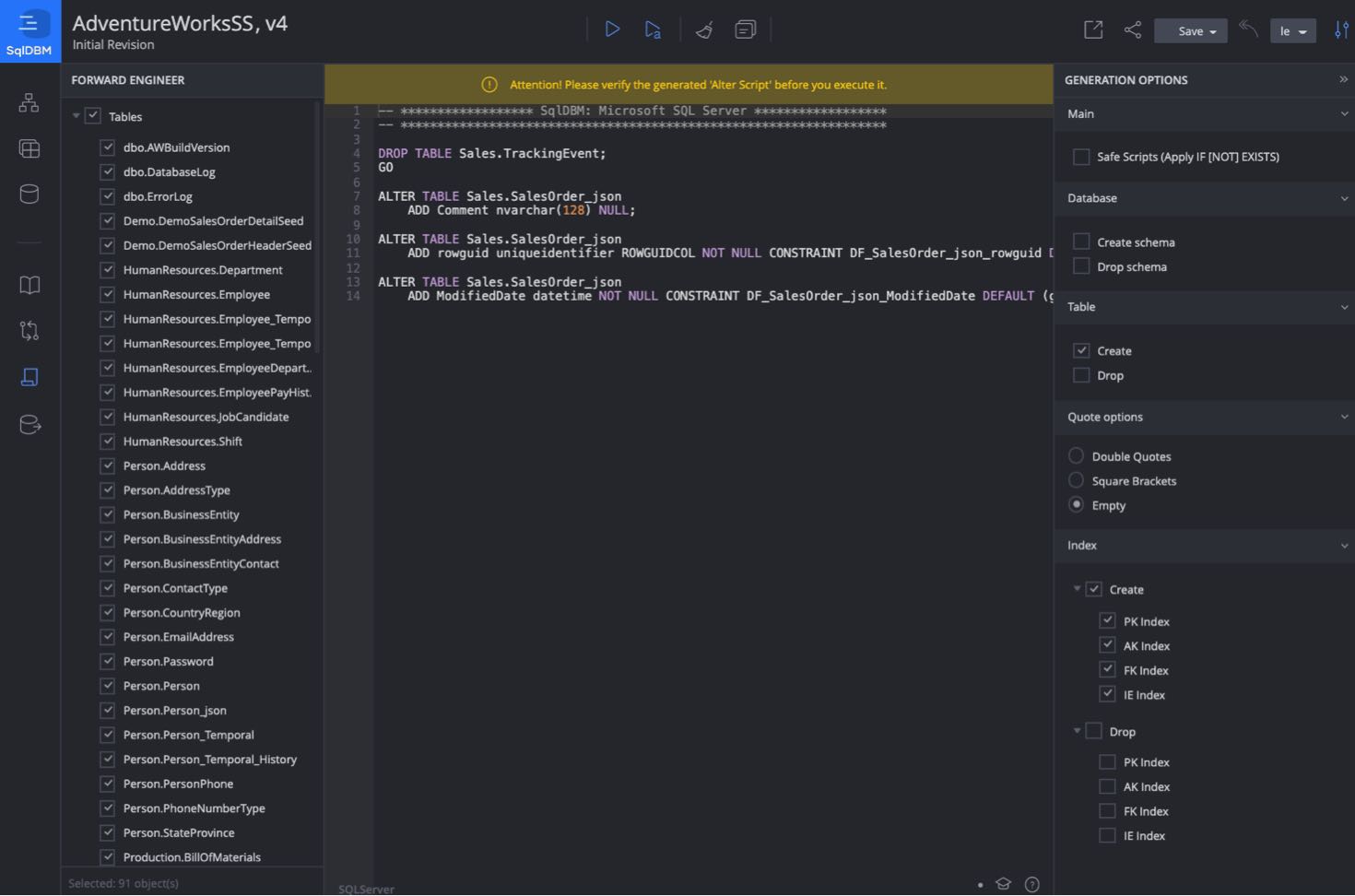This screenshot has height=896, width=1355.
Task: Click the share project icon
Action: 1133,29
